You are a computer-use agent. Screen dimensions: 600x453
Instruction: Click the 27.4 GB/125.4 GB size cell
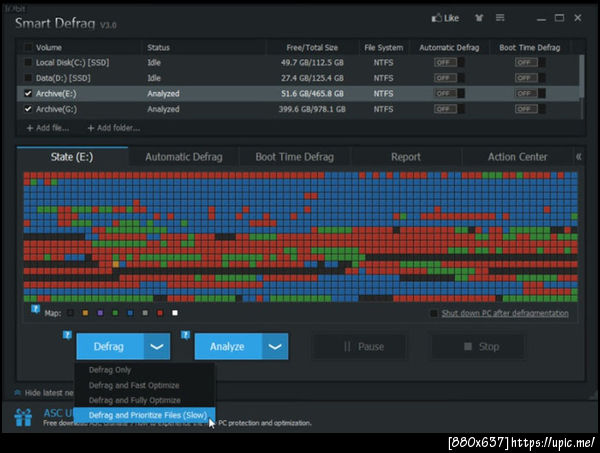coord(312,78)
